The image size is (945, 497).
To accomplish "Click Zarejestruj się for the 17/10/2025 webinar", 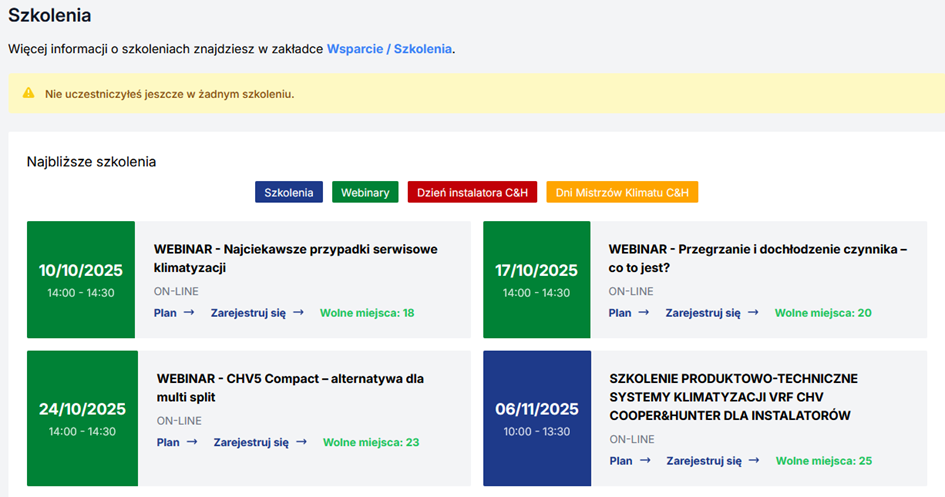I will point(712,313).
